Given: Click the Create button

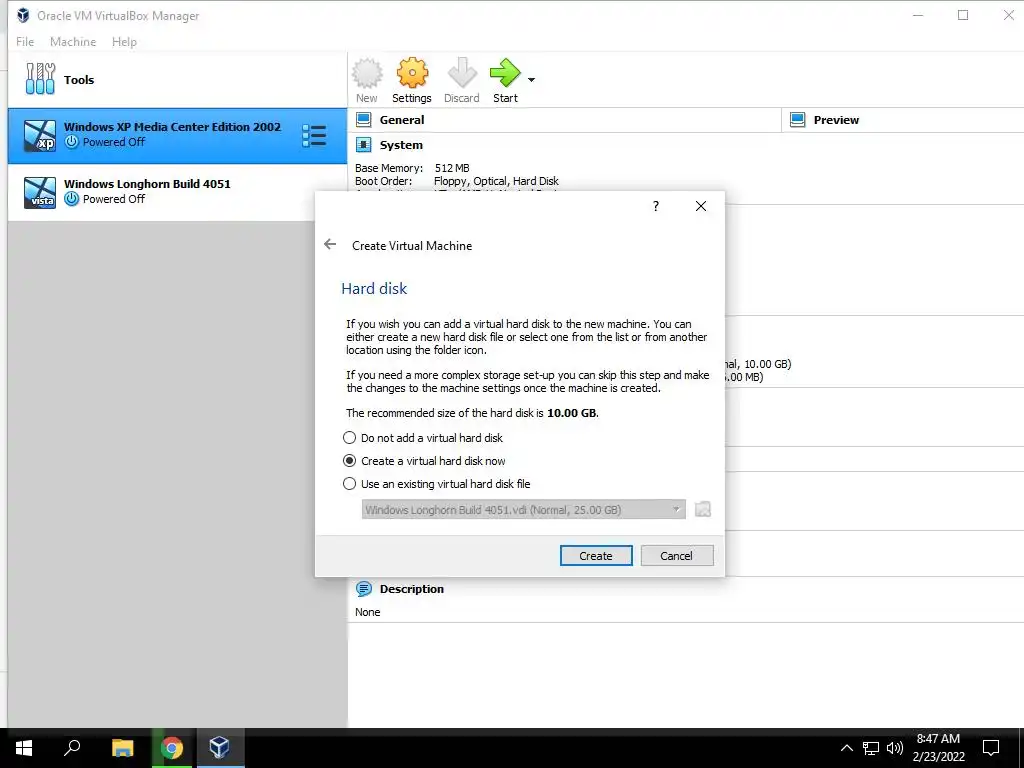Looking at the screenshot, I should (596, 556).
